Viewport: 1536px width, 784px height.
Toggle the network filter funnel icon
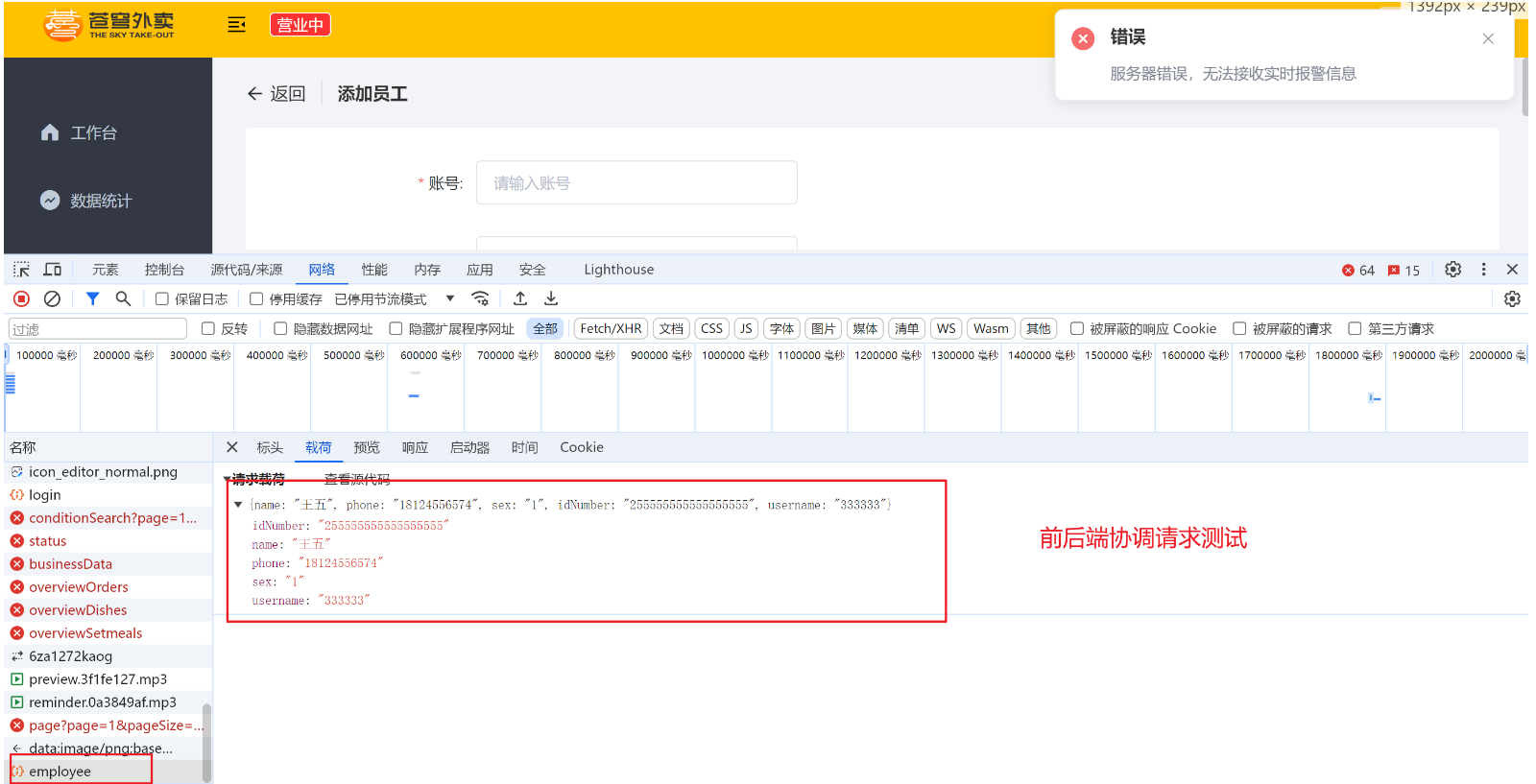pos(92,299)
